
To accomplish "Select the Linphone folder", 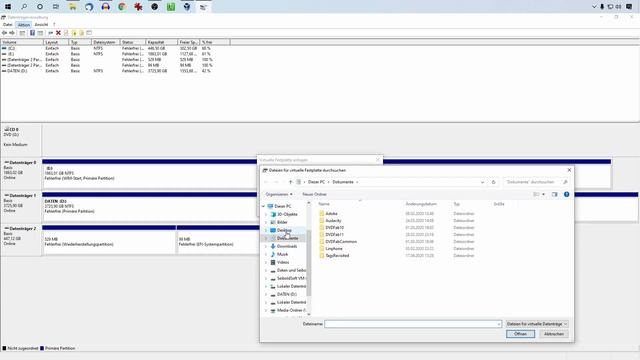I will click(334, 248).
